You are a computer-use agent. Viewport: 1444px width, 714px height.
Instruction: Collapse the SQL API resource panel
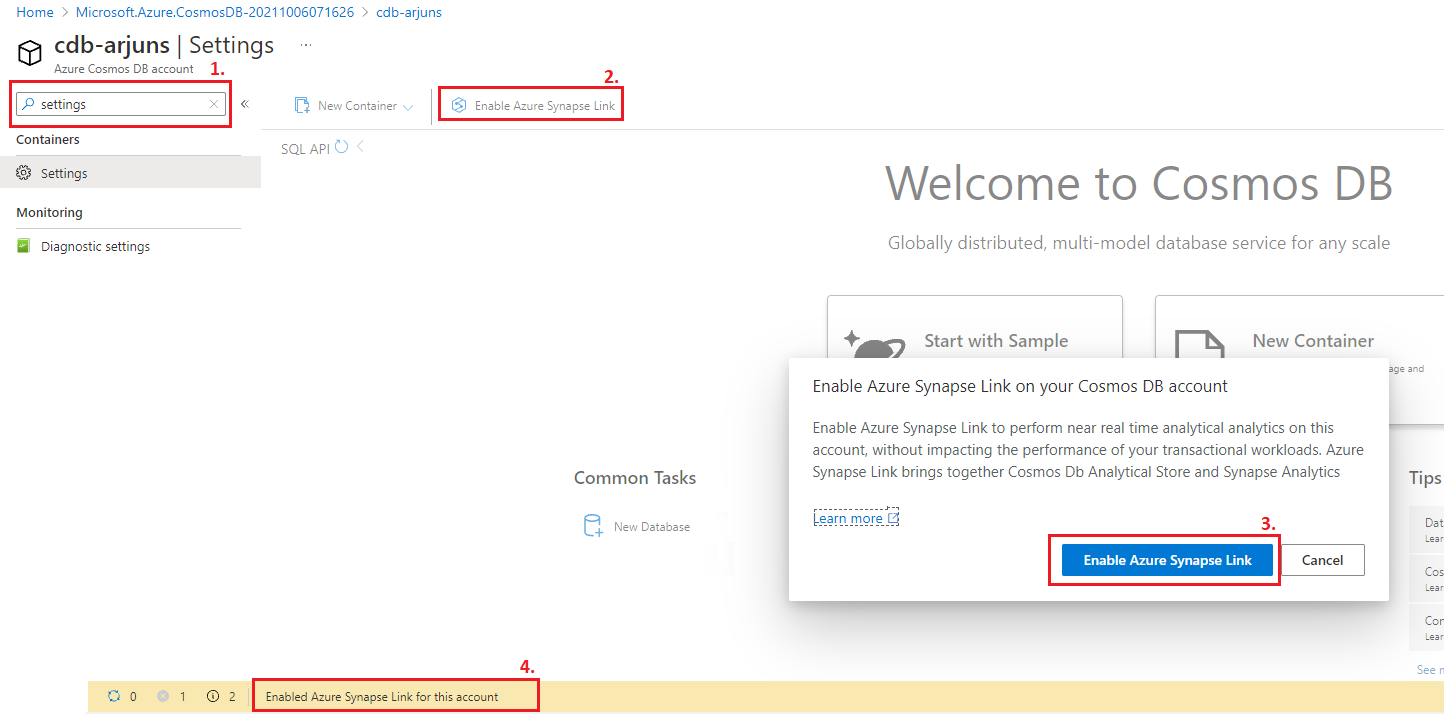pos(360,147)
